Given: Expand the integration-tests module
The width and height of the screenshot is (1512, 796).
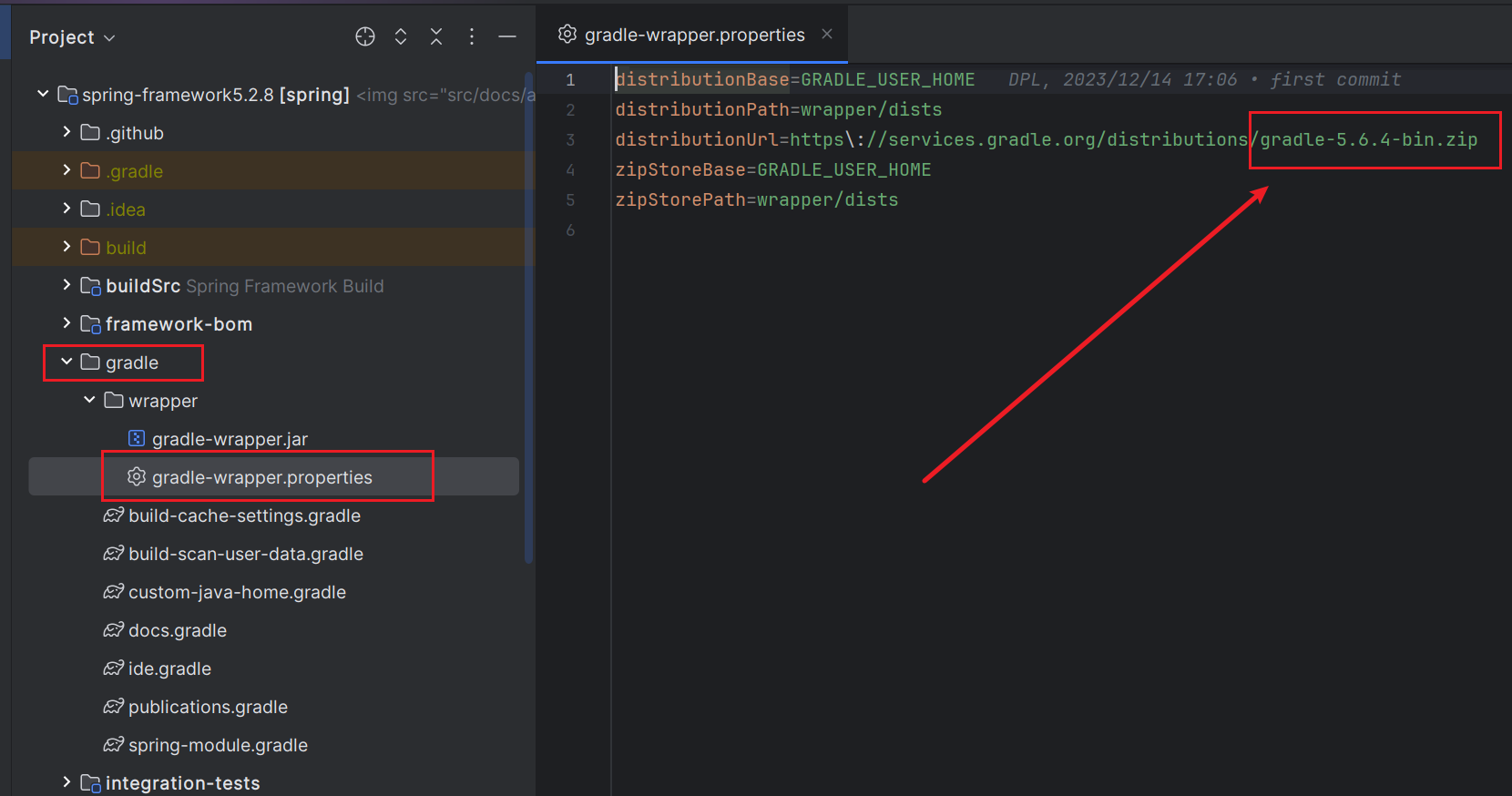Looking at the screenshot, I should [66, 782].
